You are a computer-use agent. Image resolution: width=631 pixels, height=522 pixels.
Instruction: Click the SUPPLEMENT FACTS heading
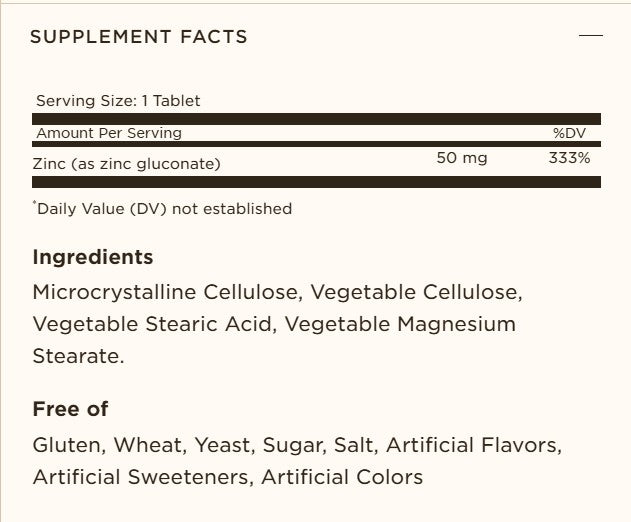coord(139,37)
